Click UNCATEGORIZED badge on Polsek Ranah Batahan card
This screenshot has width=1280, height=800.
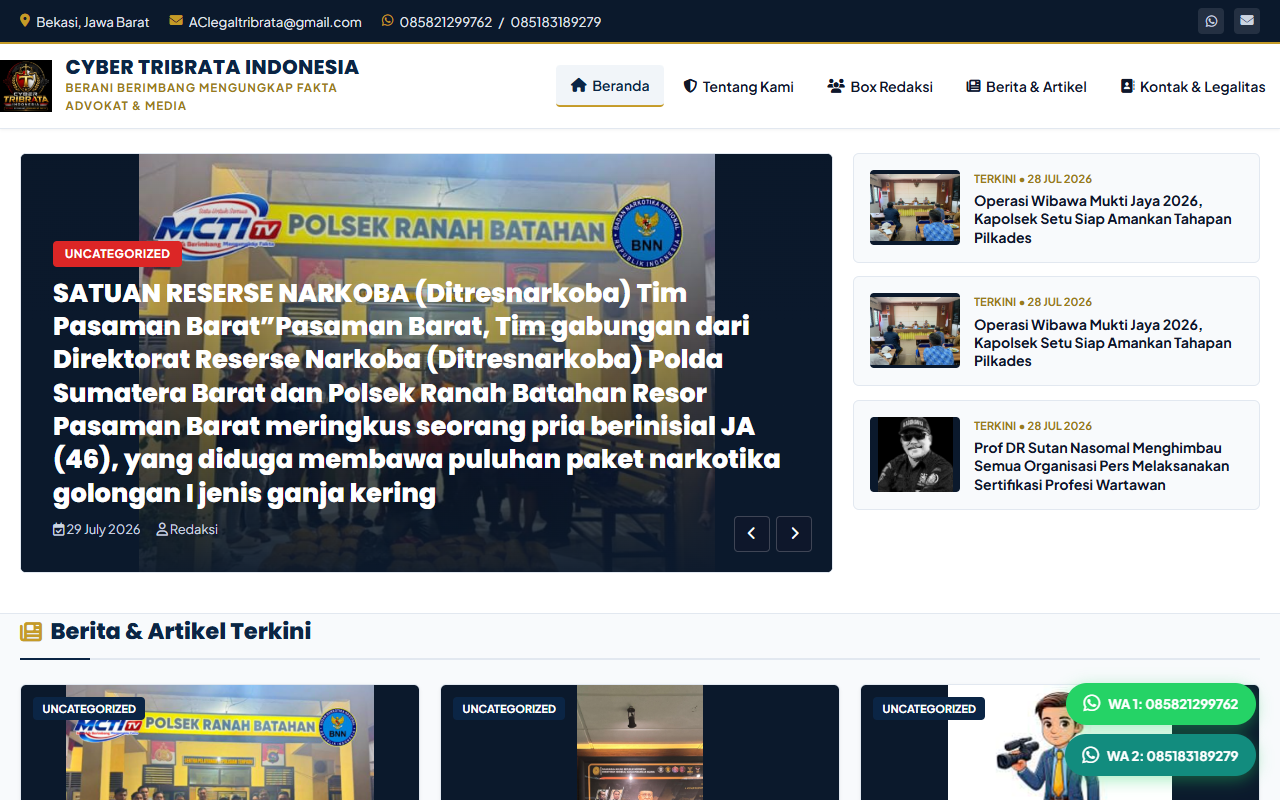[89, 709]
